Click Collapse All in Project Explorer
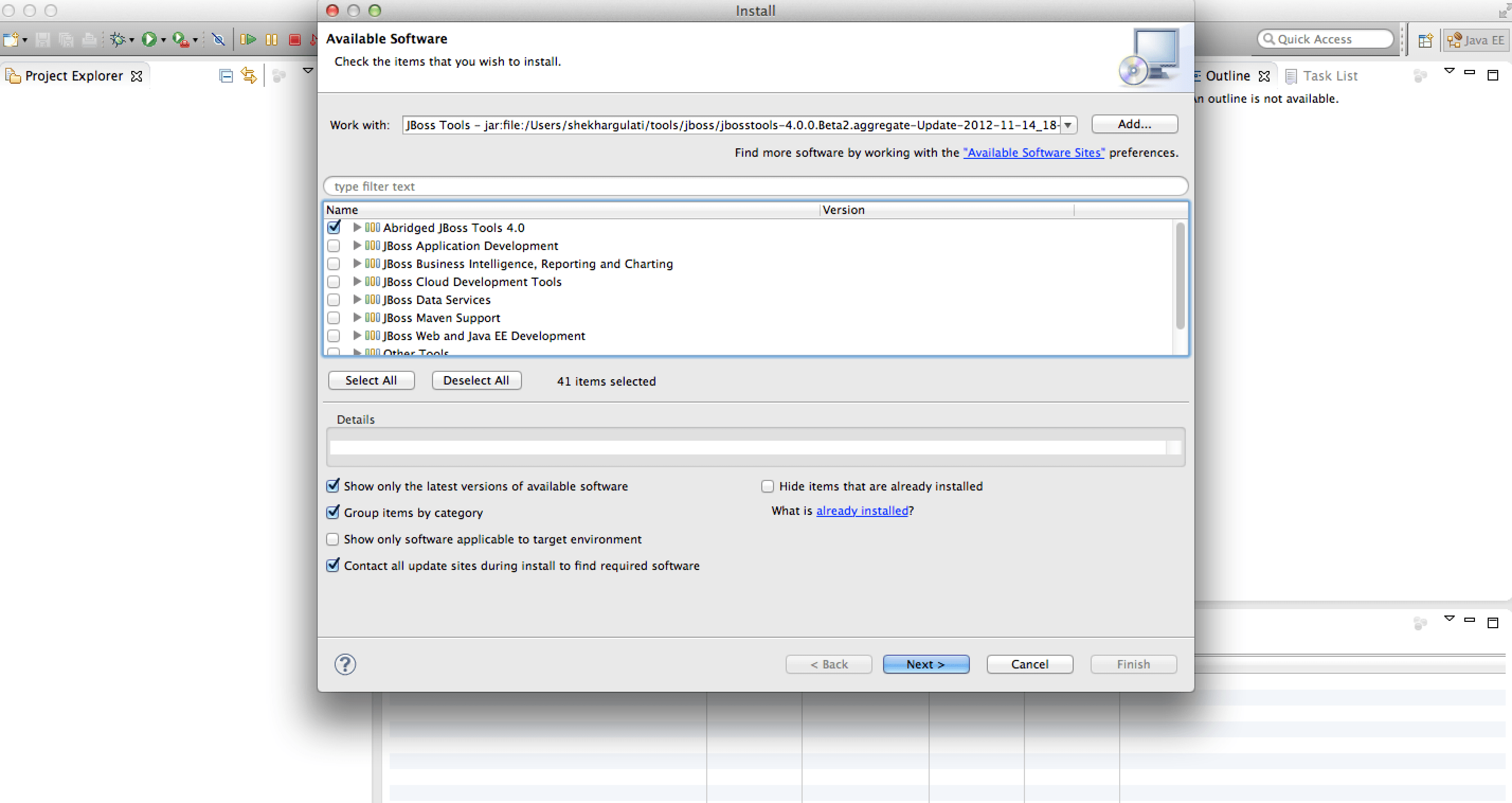 tap(226, 75)
